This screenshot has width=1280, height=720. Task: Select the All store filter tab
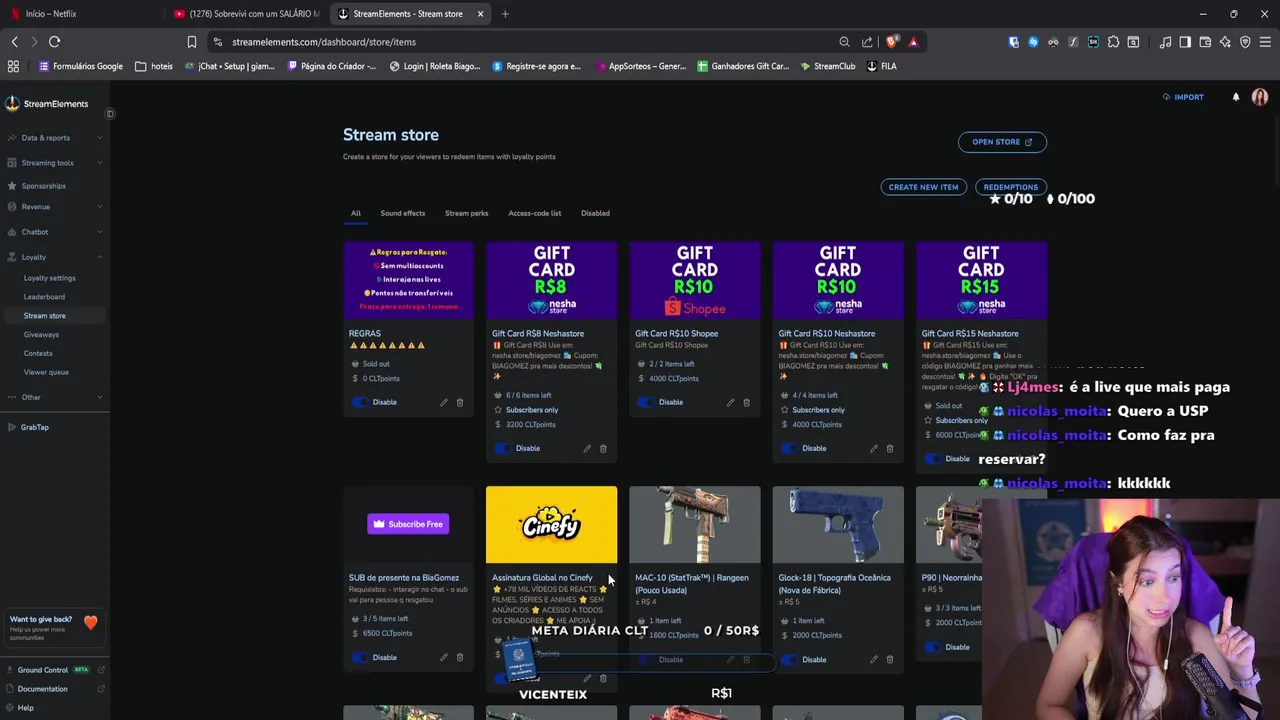click(x=355, y=213)
